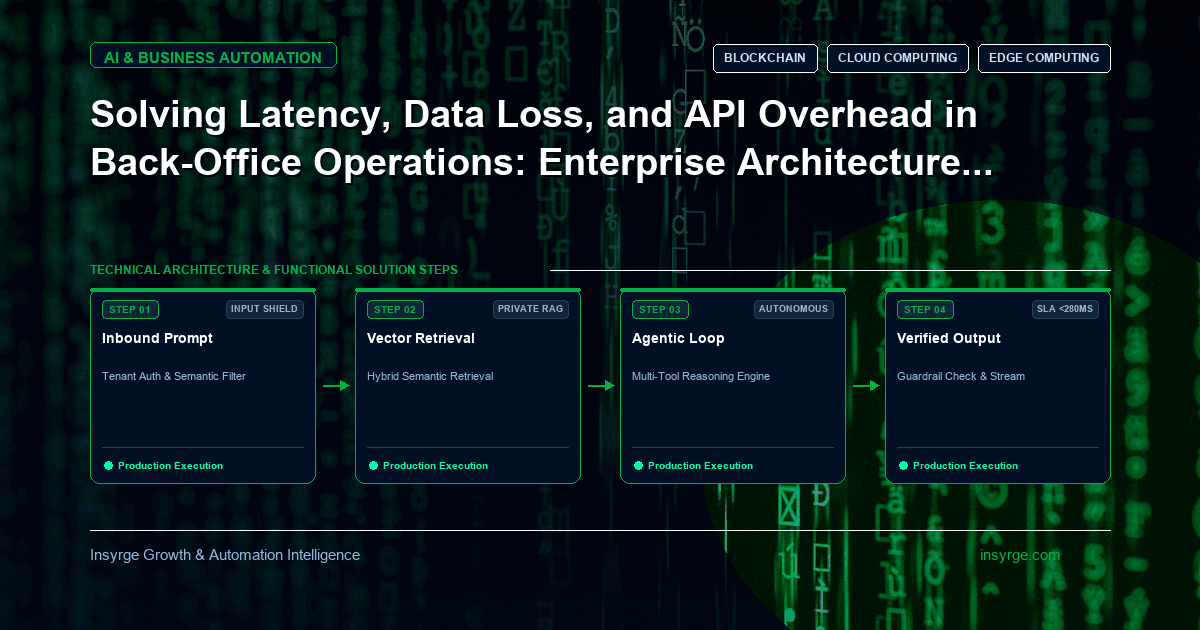Image resolution: width=1200 pixels, height=630 pixels.
Task: Click the STEP 02 badge
Action: pos(395,310)
